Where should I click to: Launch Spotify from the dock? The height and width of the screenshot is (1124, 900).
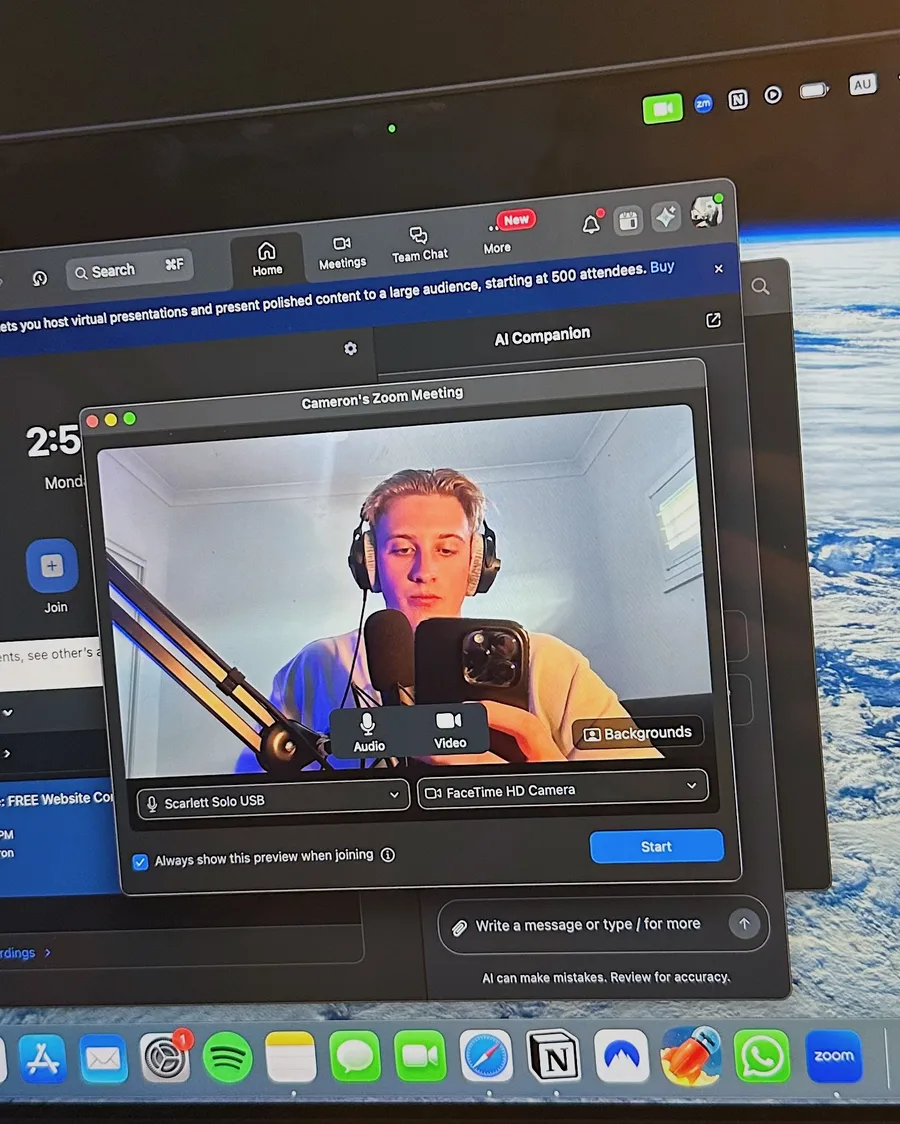tap(228, 1057)
